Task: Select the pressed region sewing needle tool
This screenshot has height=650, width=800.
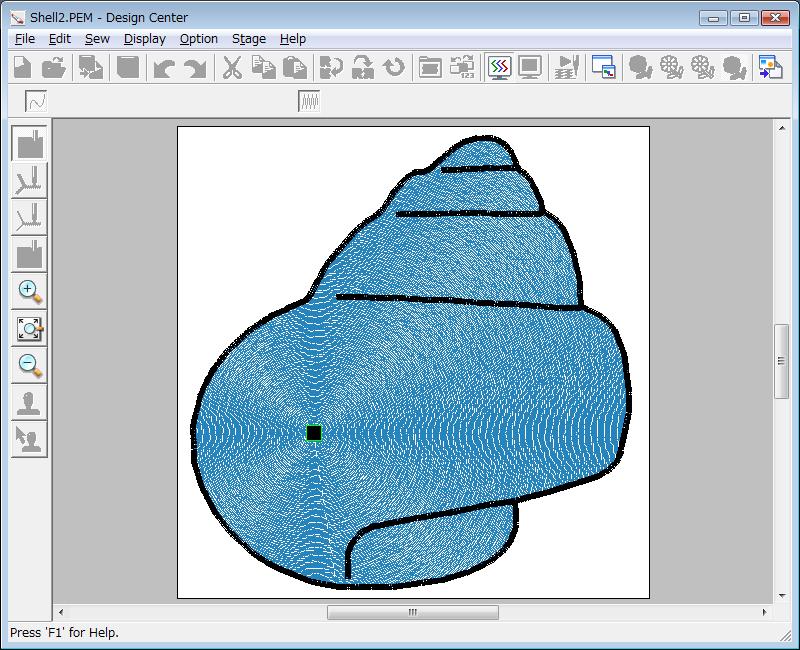Action: coord(30,144)
